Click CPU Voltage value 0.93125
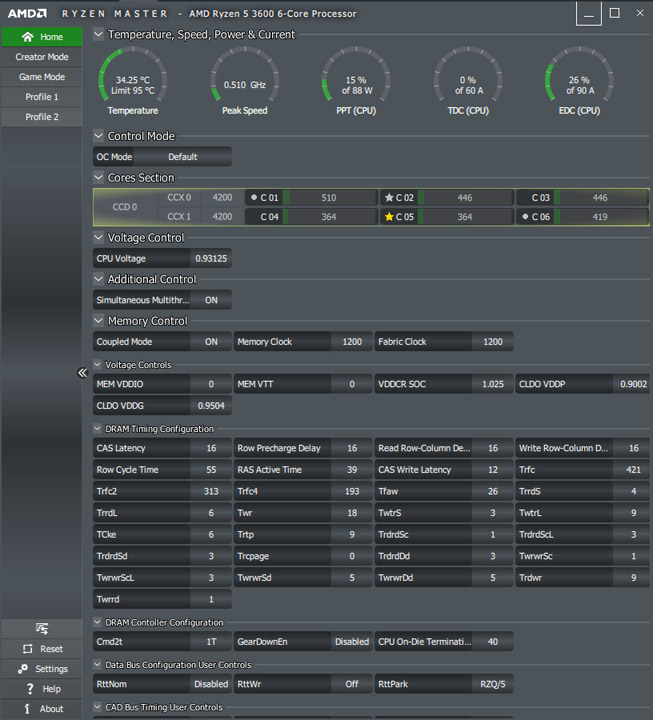The height and width of the screenshot is (720, 653). (211, 259)
